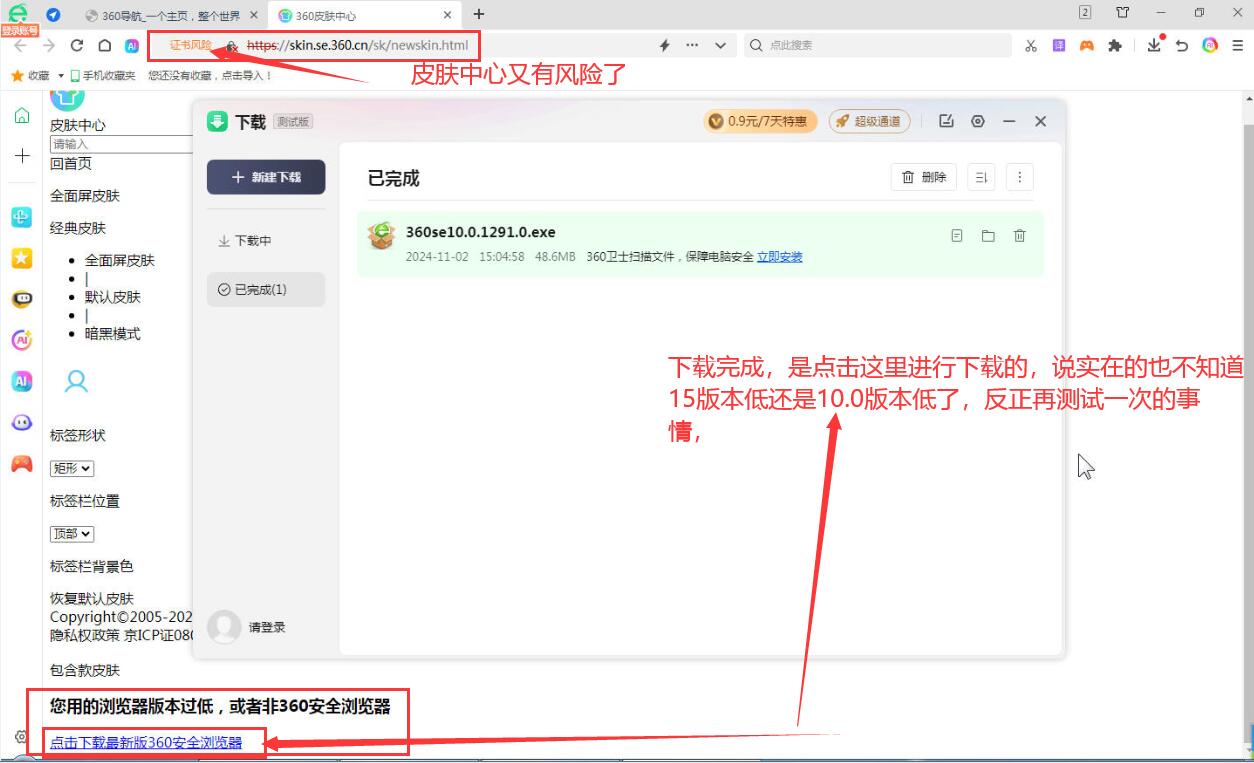This screenshot has height=763, width=1254.
Task: Open the vertical three-dot more menu
Action: coord(1020,177)
